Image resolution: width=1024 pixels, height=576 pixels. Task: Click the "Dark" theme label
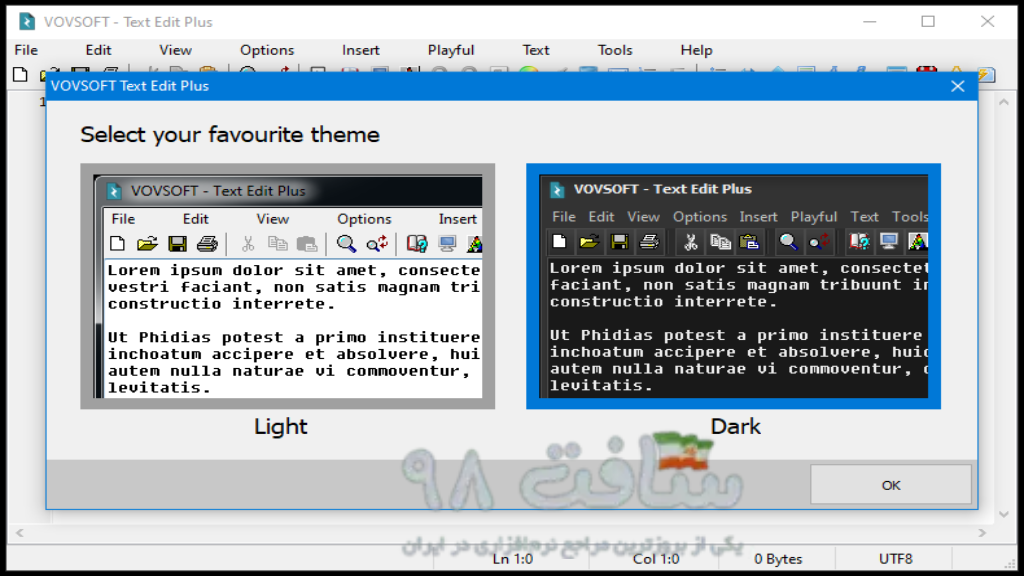[735, 426]
